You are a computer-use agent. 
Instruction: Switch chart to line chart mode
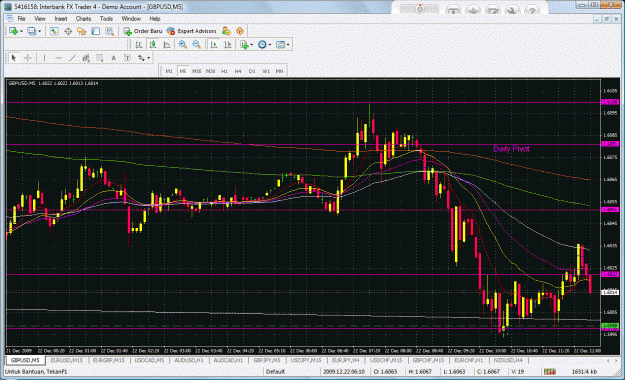point(167,45)
